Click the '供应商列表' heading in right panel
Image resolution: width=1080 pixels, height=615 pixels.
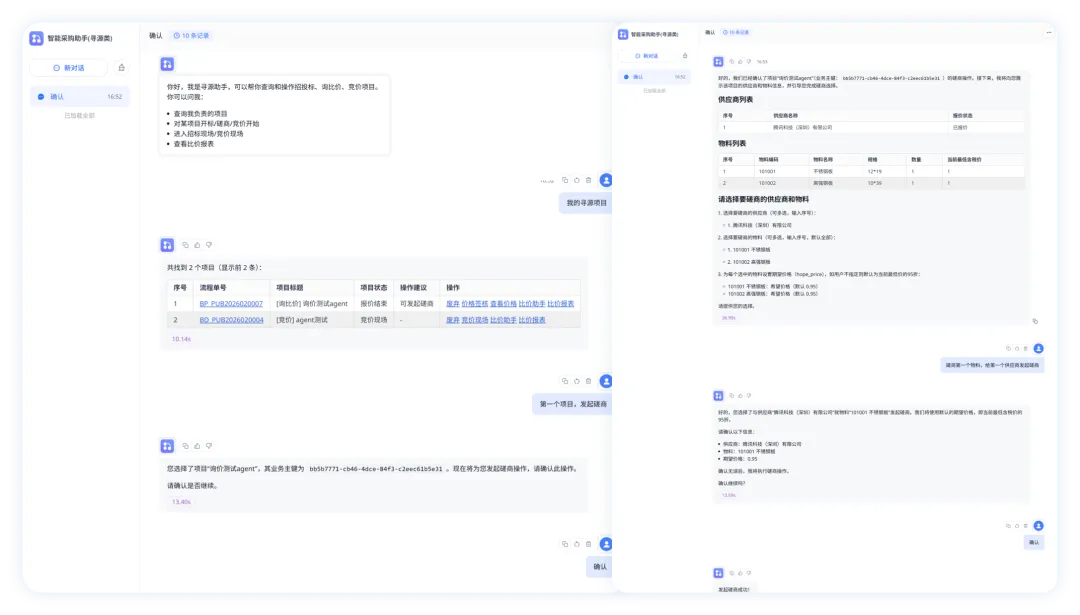(735, 100)
